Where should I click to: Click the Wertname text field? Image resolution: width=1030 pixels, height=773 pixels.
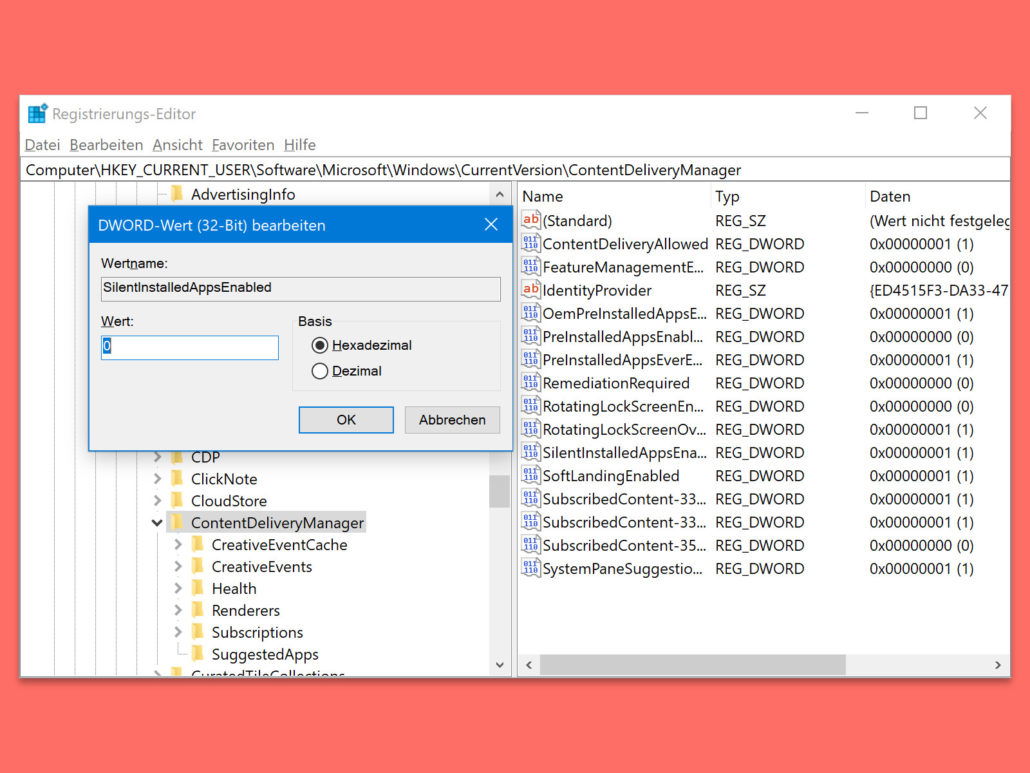[x=301, y=288]
